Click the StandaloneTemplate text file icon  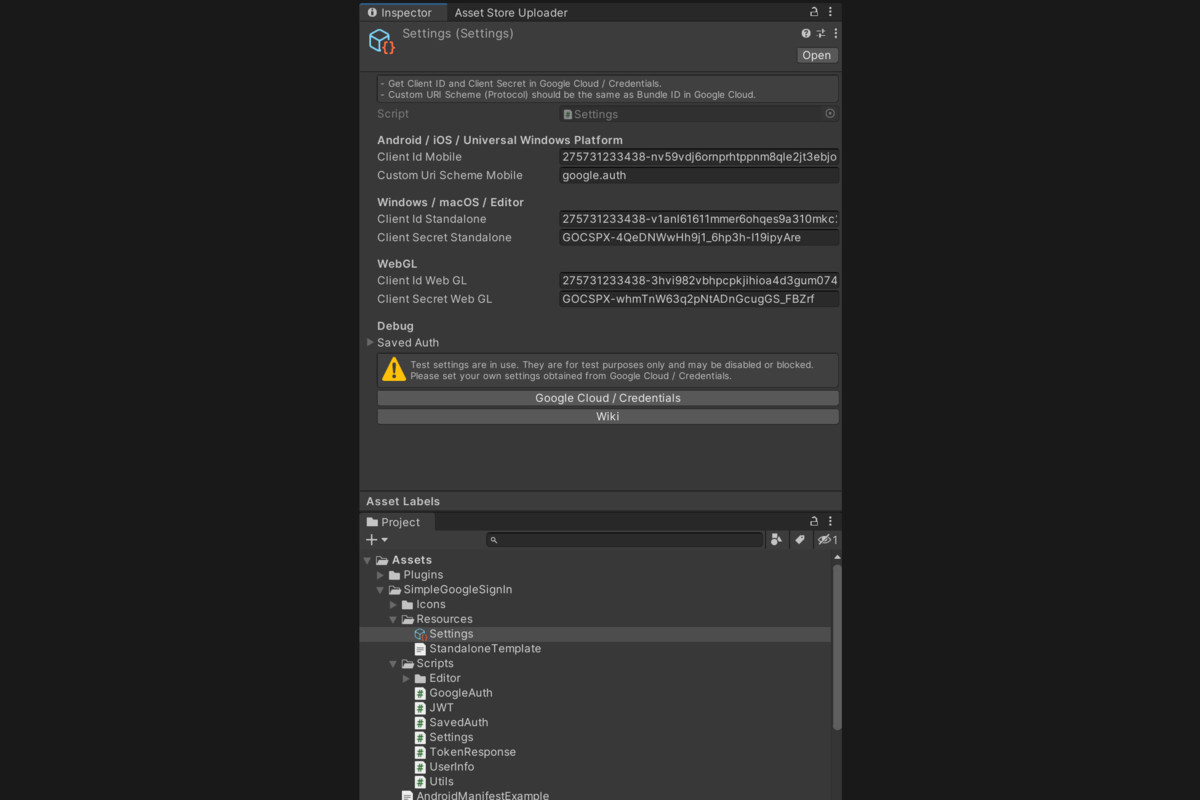click(x=420, y=649)
